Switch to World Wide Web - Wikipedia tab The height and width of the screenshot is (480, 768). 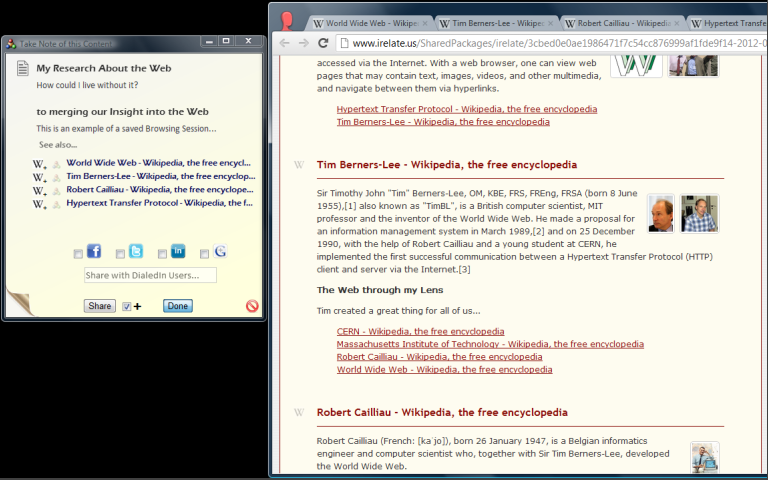[371, 23]
